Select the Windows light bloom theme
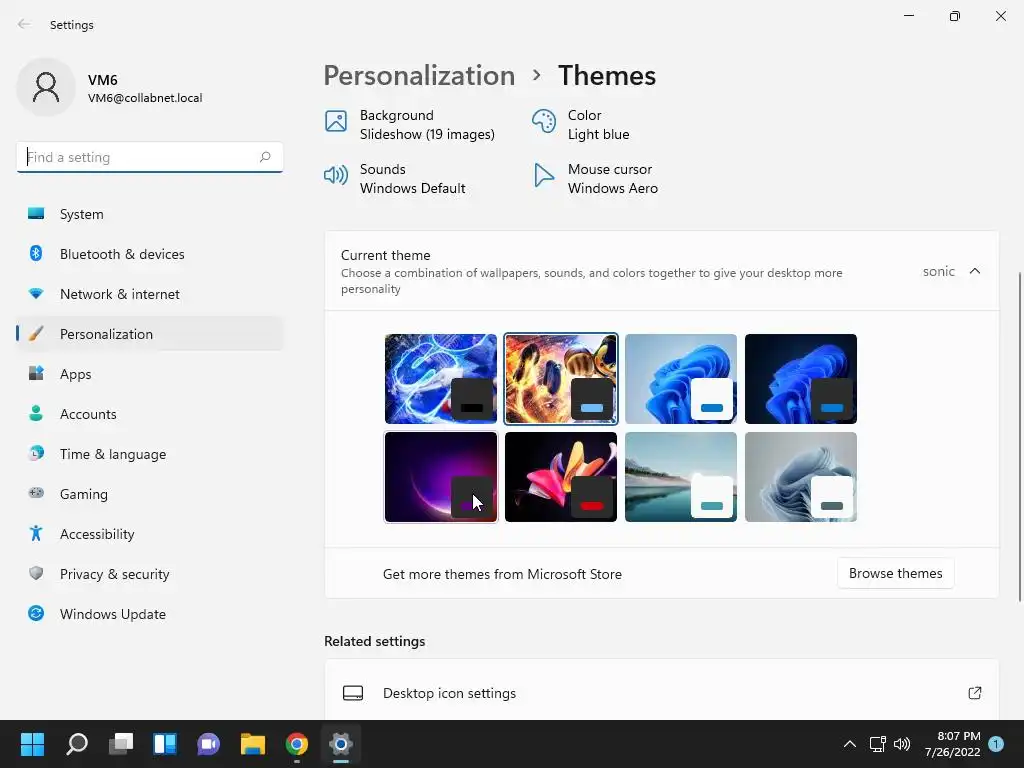 [680, 379]
